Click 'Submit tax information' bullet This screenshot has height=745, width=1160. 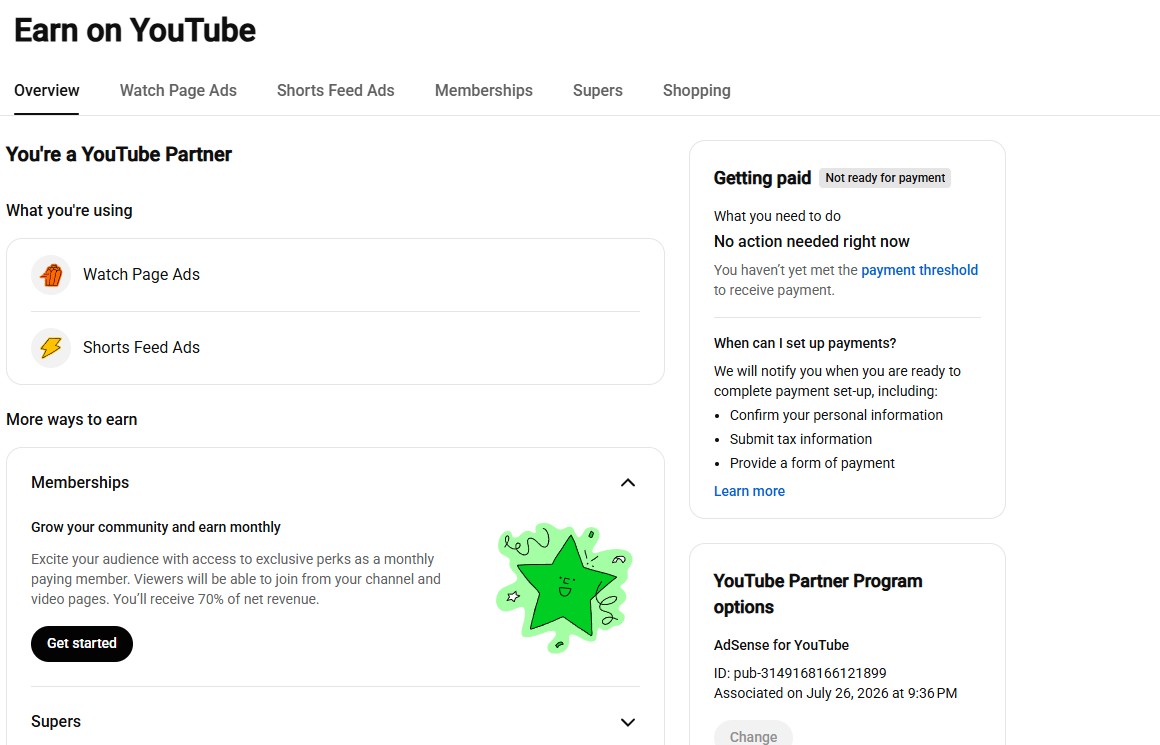[x=800, y=439]
